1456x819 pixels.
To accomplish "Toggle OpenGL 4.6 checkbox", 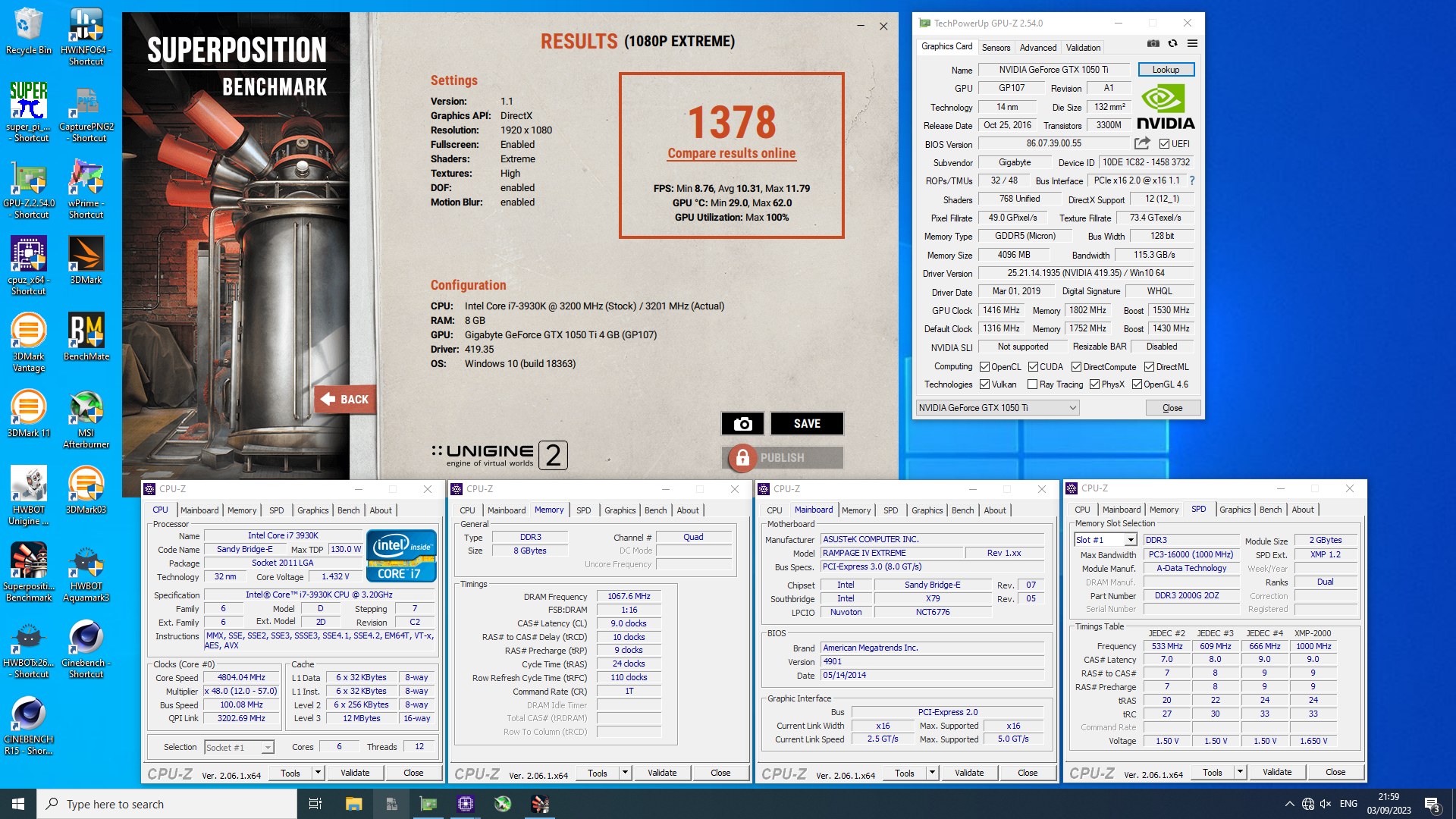I will [x=1137, y=384].
